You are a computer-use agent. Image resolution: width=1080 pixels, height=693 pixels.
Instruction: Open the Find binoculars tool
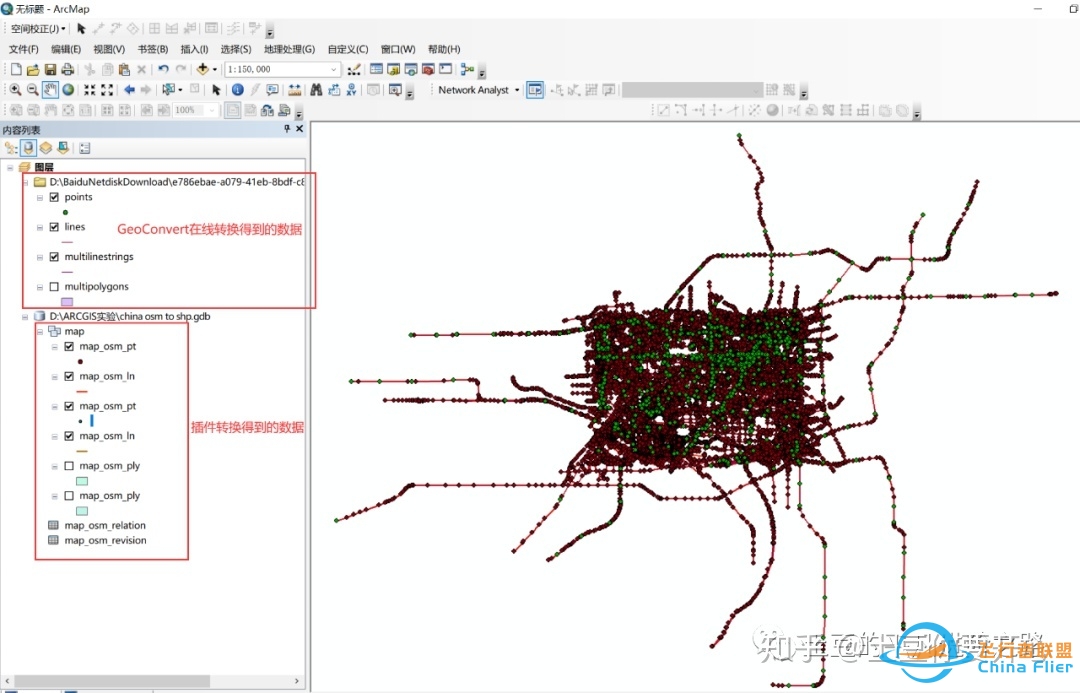pyautogui.click(x=316, y=90)
